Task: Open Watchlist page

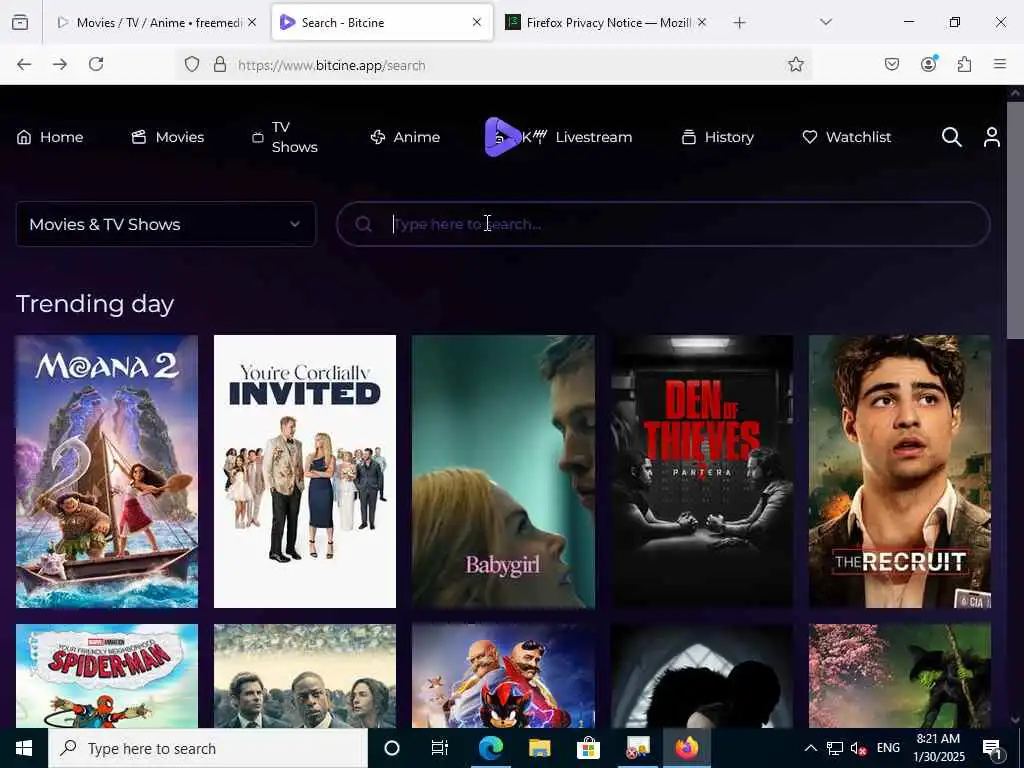Action: pos(846,137)
